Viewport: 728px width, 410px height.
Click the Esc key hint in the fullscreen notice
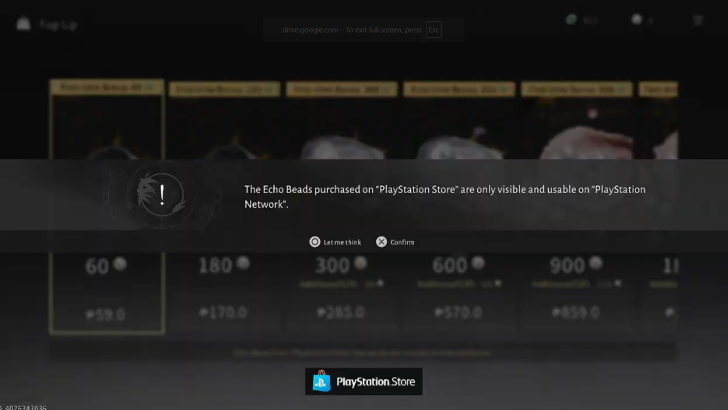coord(434,30)
